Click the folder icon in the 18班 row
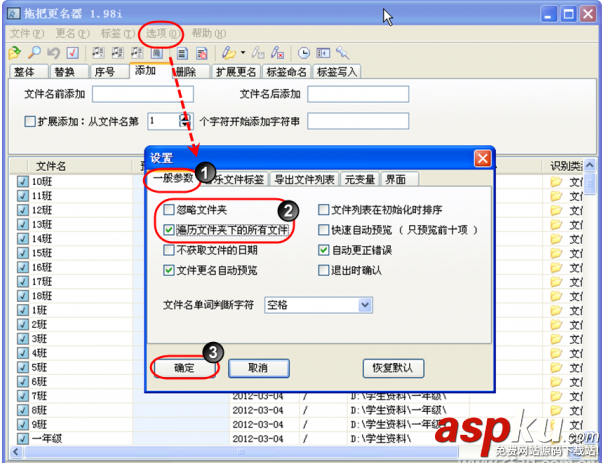 coord(556,296)
